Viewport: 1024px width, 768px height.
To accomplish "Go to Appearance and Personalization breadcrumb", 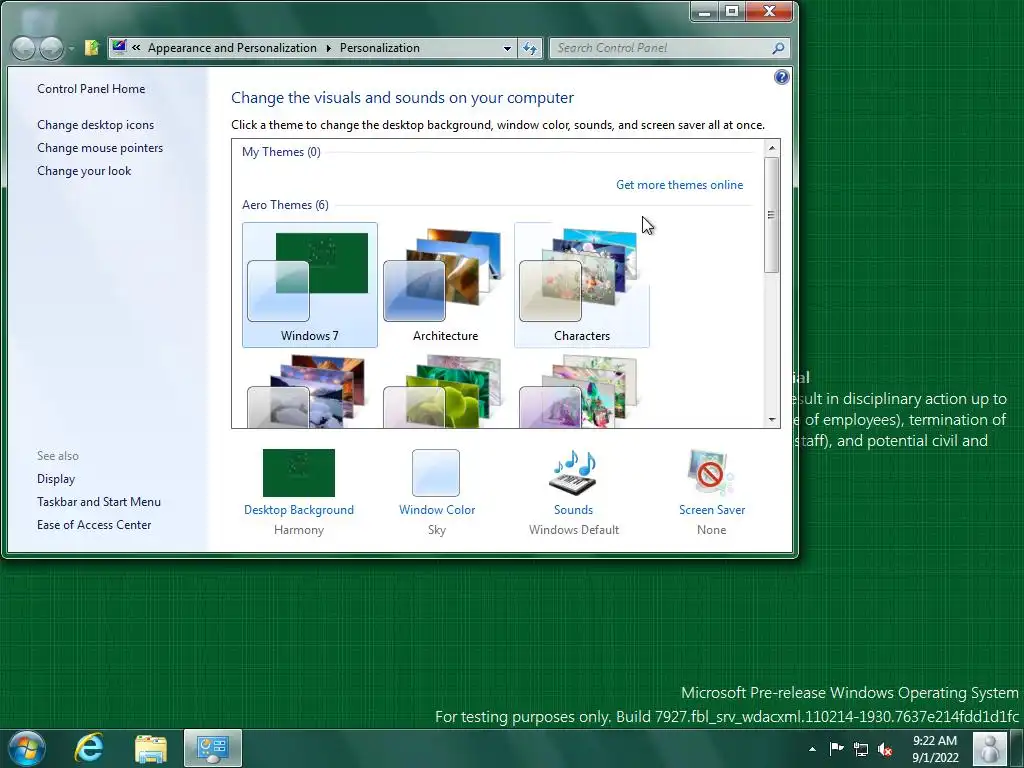I will 232,48.
